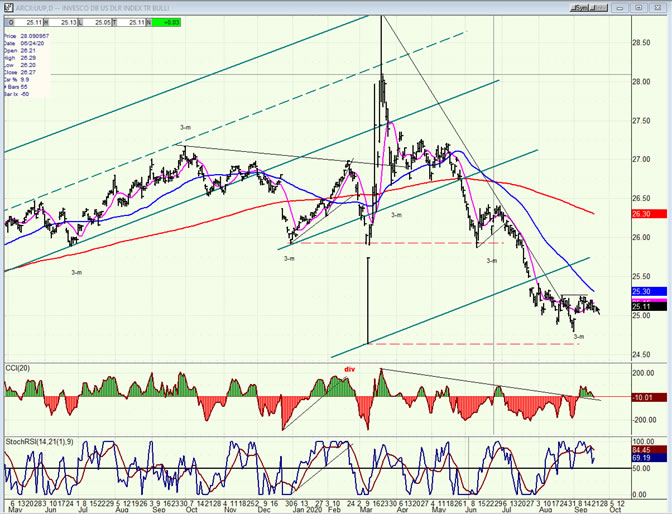
Task: Click the StochRSI(14,21(1),9) indicator label
Action: (39, 442)
